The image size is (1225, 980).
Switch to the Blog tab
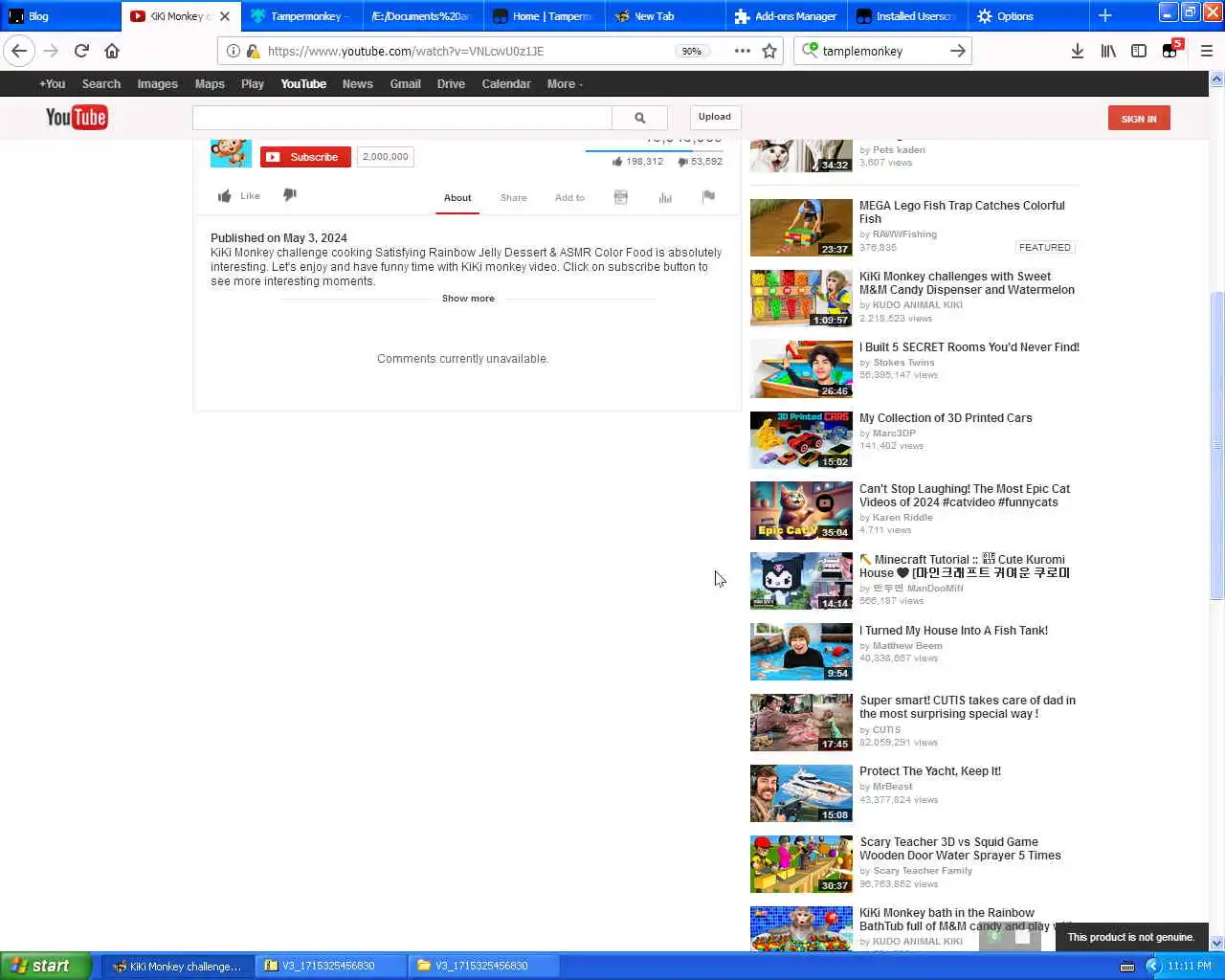point(61,16)
